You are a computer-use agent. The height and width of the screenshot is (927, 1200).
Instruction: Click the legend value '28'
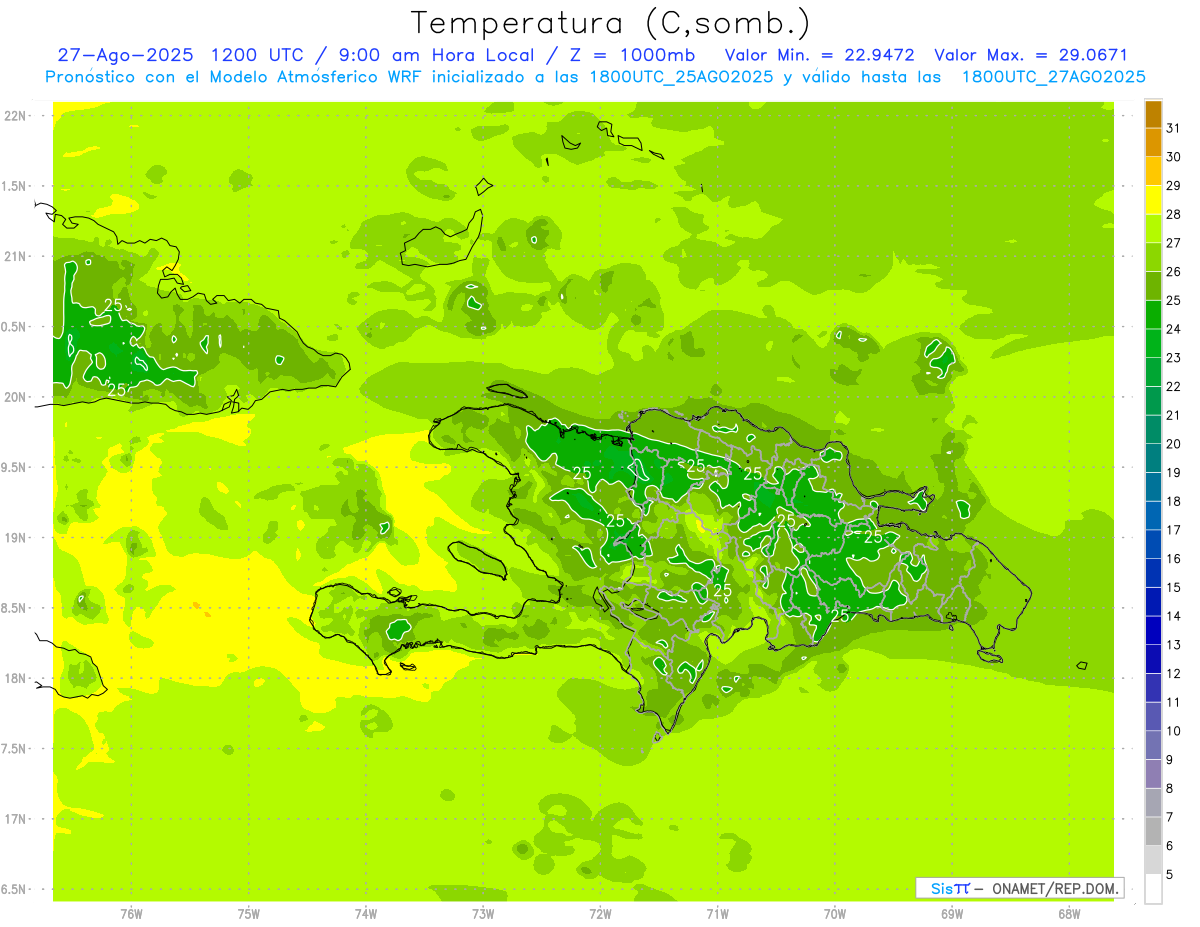[1174, 214]
